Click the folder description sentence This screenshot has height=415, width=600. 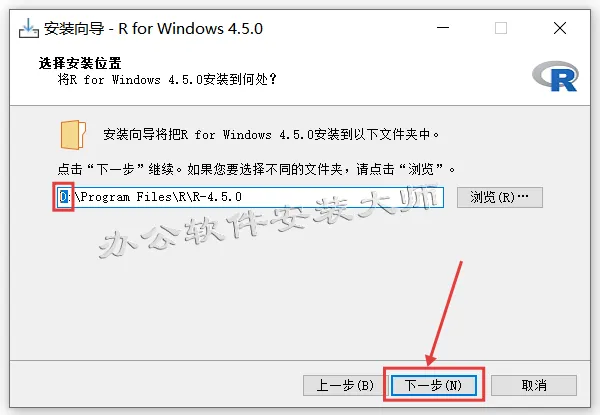[x=271, y=134]
